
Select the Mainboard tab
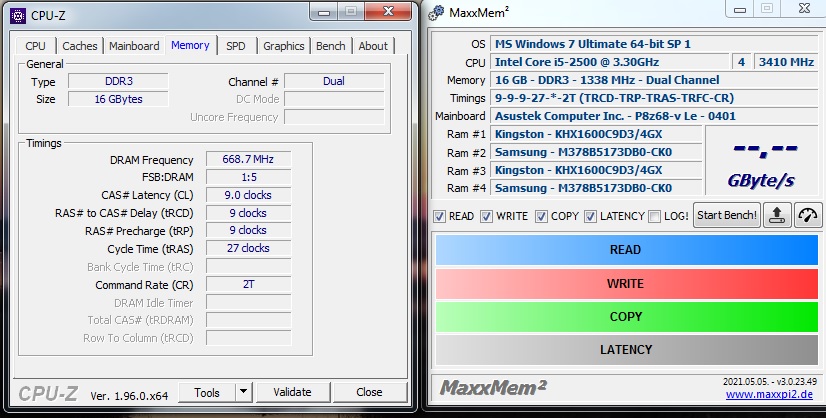click(x=134, y=46)
